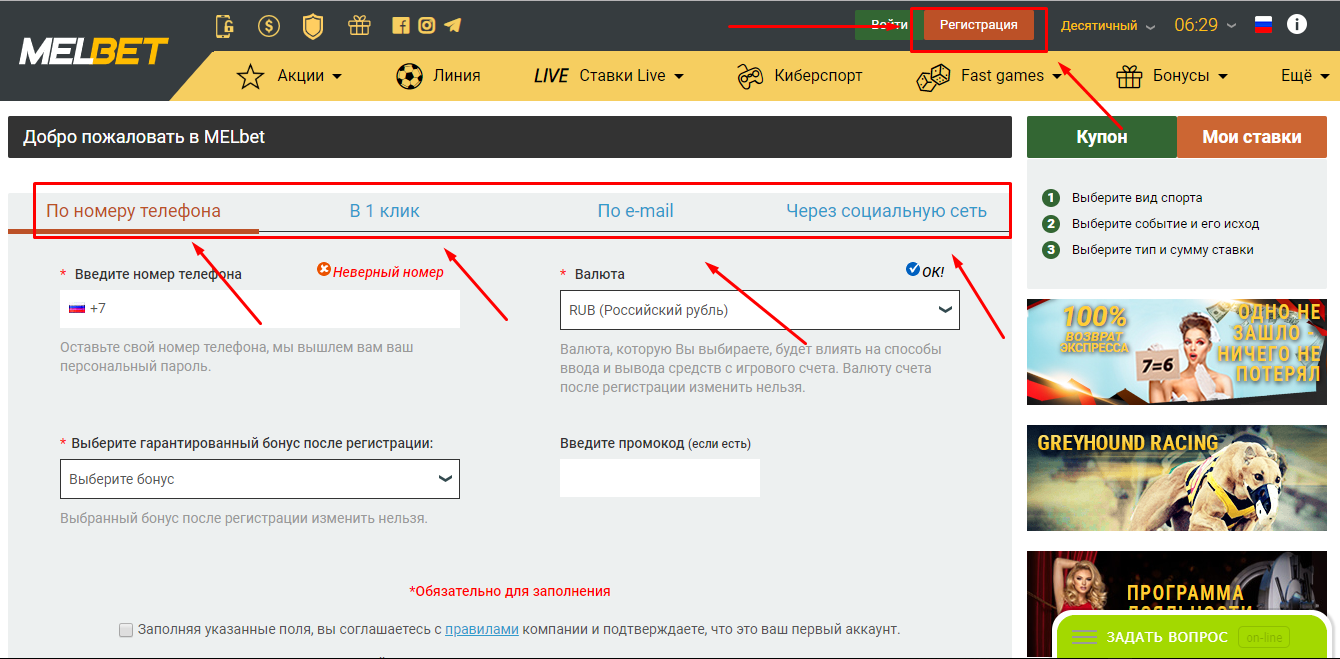Click the Russian flag language icon
This screenshot has height=659, width=1340.
click(x=1263, y=26)
